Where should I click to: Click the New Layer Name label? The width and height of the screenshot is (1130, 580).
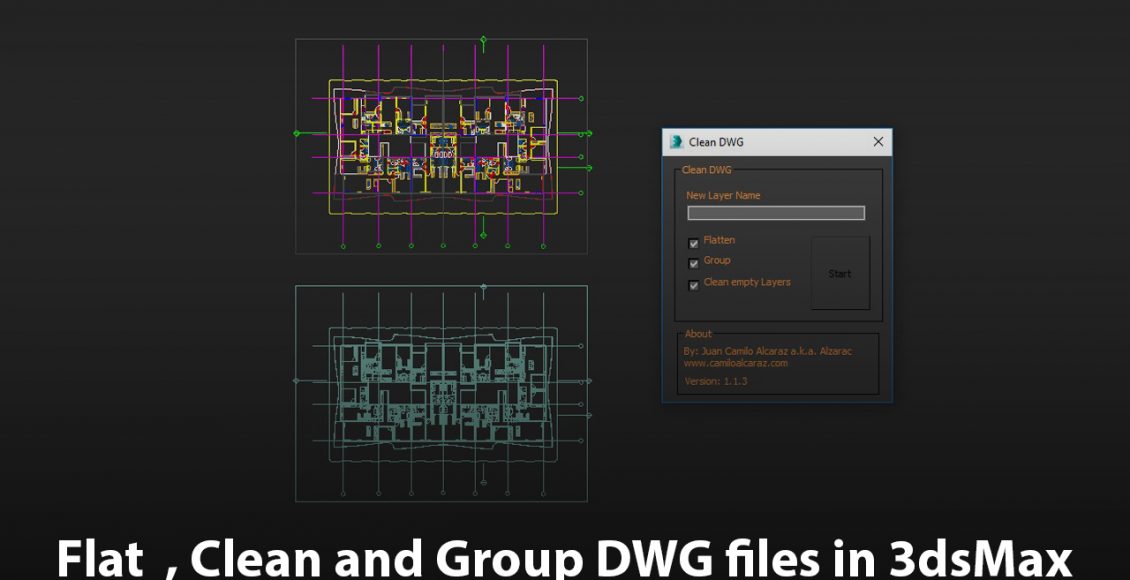[x=723, y=196]
